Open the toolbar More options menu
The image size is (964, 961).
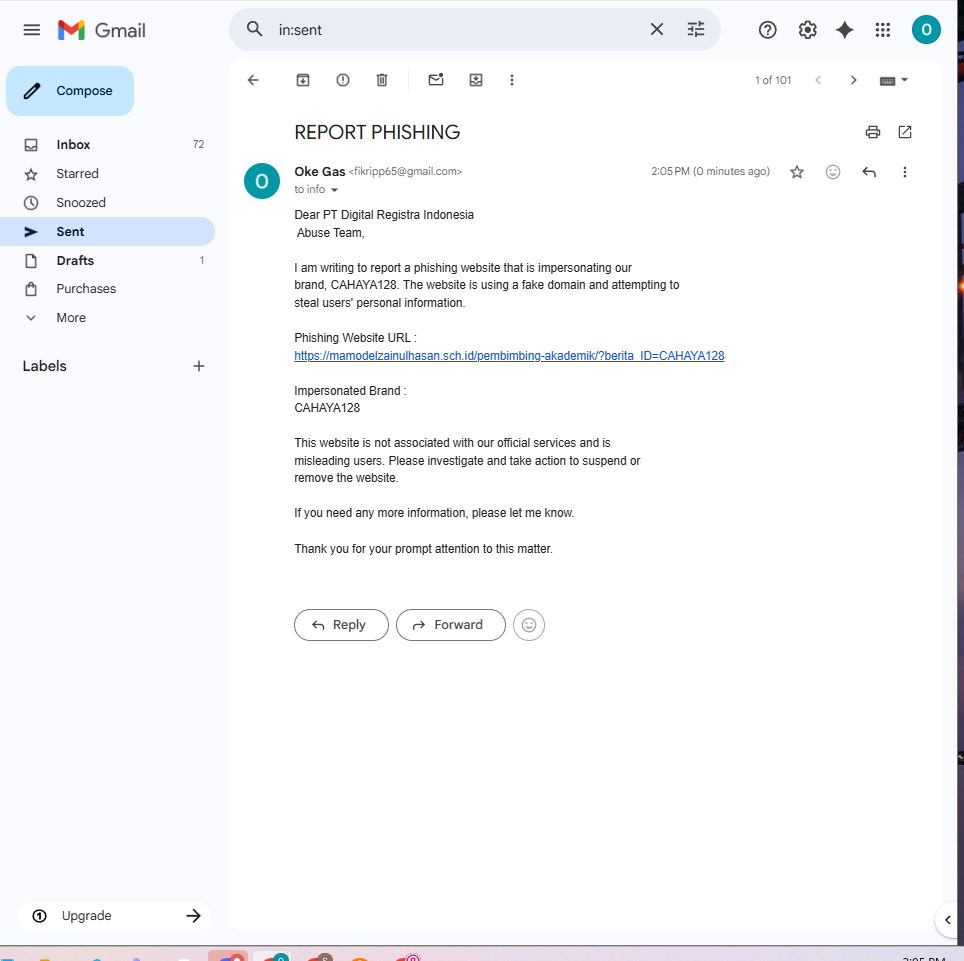tap(512, 80)
